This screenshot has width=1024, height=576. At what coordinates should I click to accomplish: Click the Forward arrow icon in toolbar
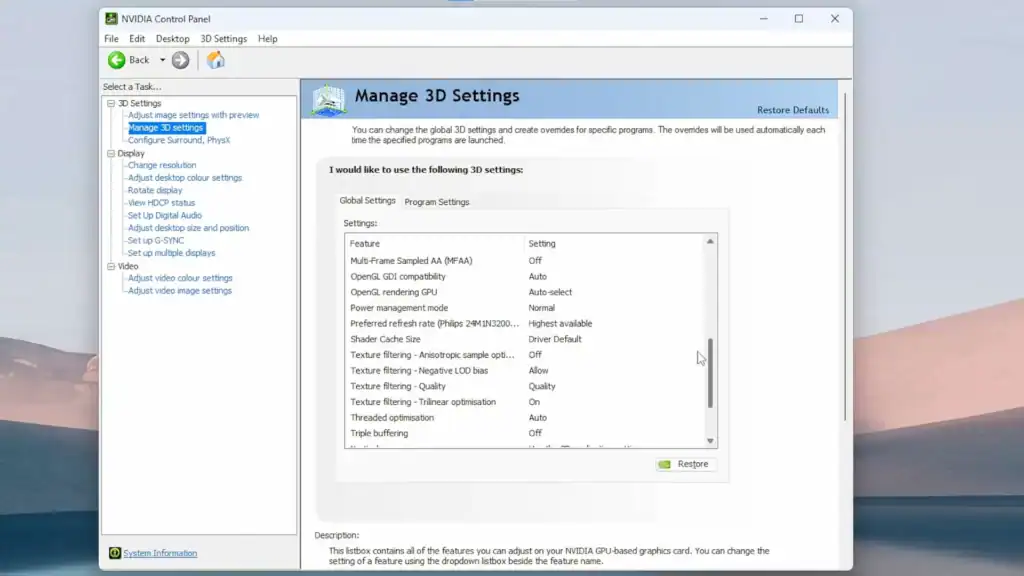point(180,60)
